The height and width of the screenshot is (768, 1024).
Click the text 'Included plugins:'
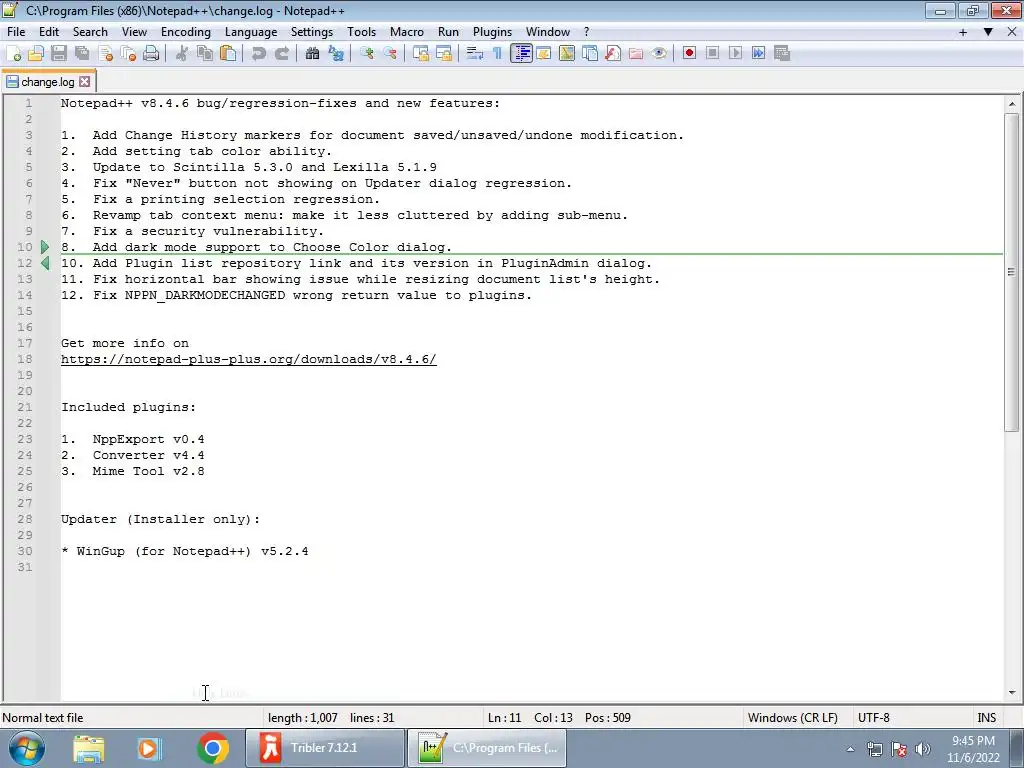(128, 408)
